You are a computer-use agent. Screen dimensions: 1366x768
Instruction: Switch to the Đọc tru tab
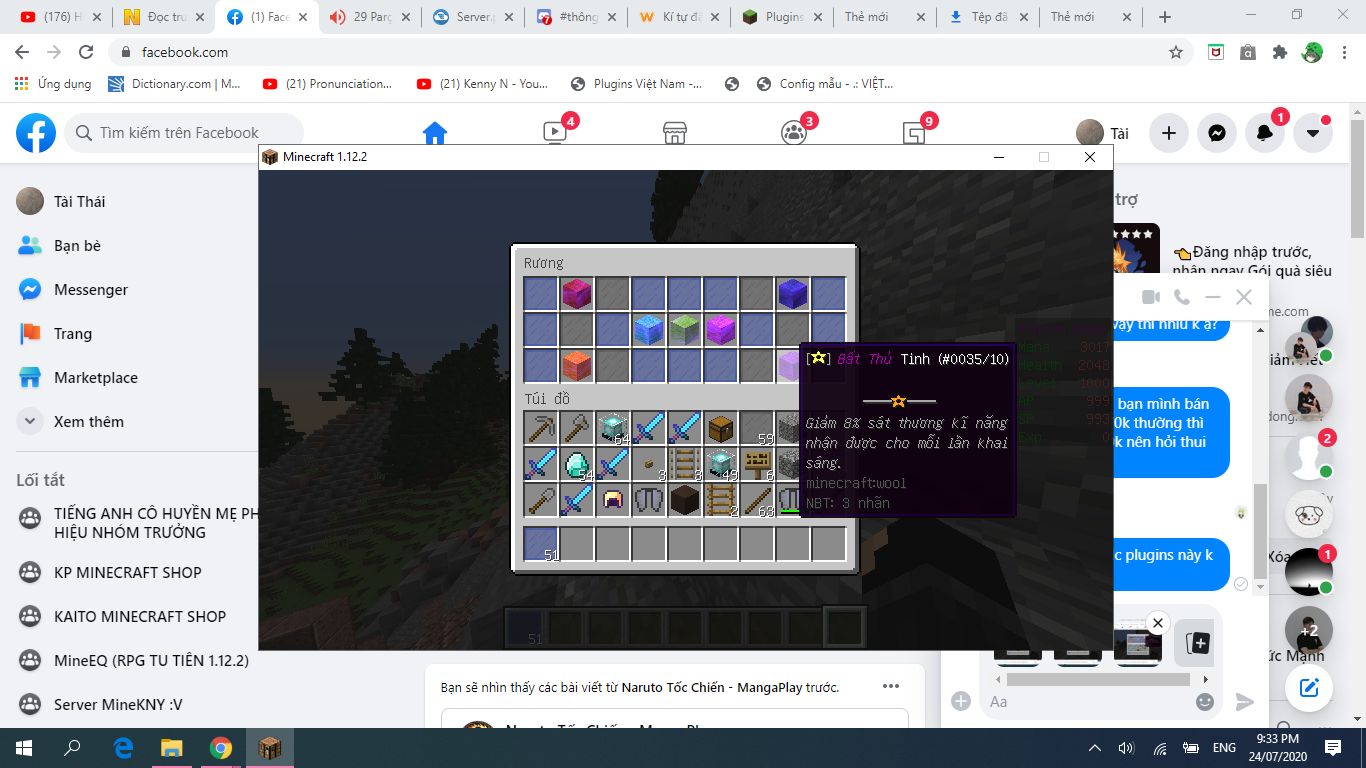point(163,17)
